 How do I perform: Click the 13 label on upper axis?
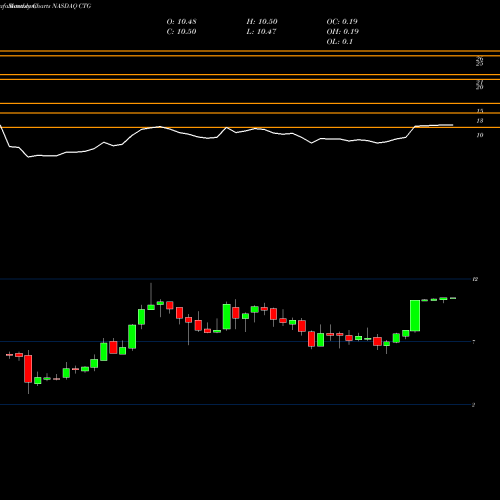point(480,121)
